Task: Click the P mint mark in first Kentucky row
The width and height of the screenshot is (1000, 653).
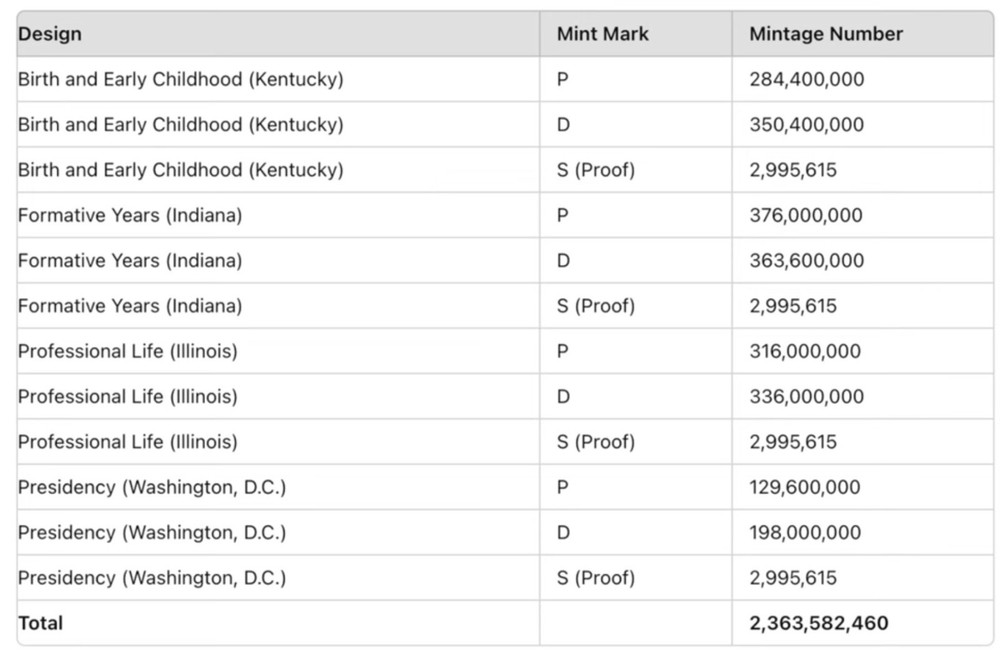Action: click(x=562, y=79)
